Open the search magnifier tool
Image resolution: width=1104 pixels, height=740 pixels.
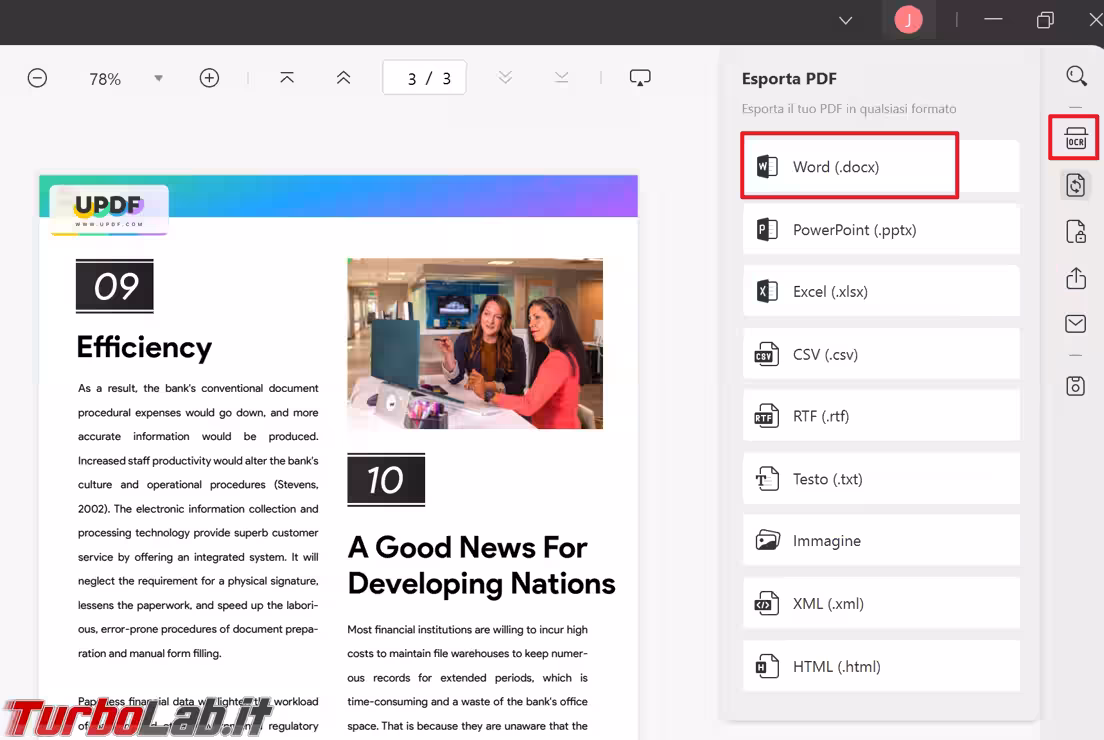click(1076, 76)
